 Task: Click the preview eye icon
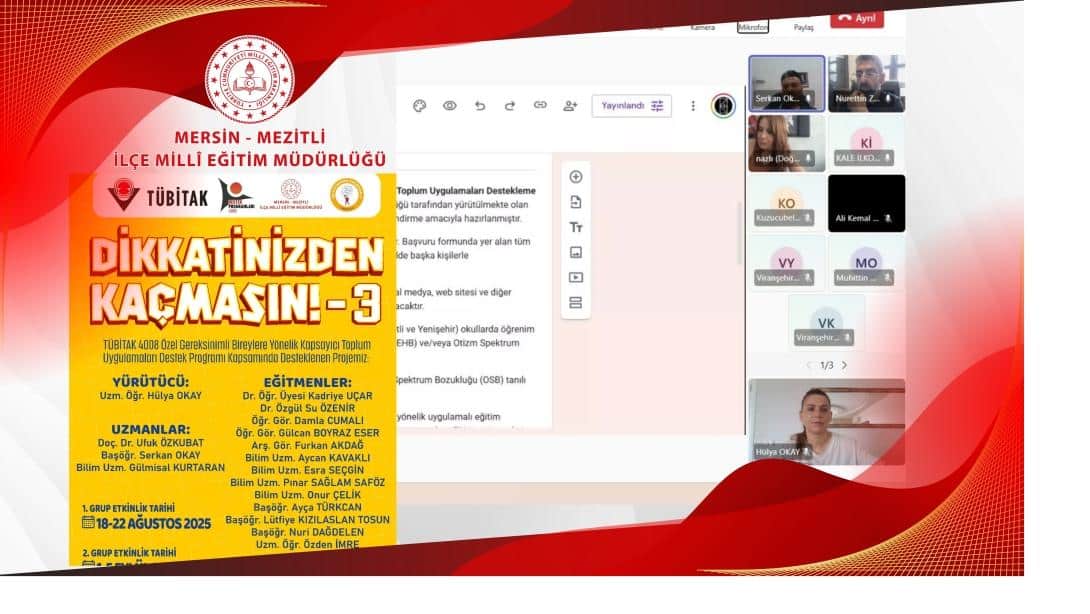pos(450,106)
